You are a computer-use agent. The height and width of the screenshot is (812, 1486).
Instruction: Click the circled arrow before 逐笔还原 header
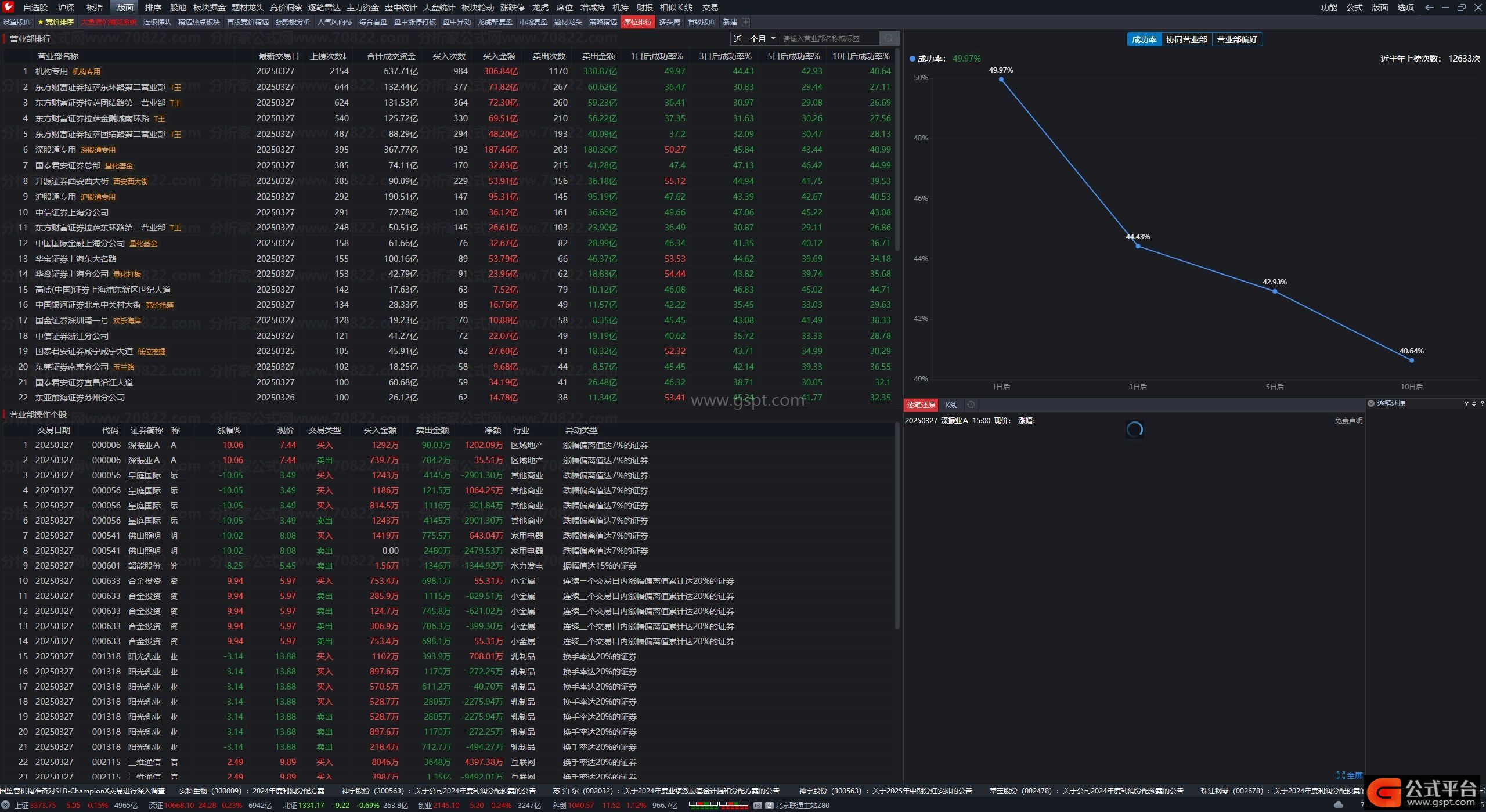[x=1371, y=403]
